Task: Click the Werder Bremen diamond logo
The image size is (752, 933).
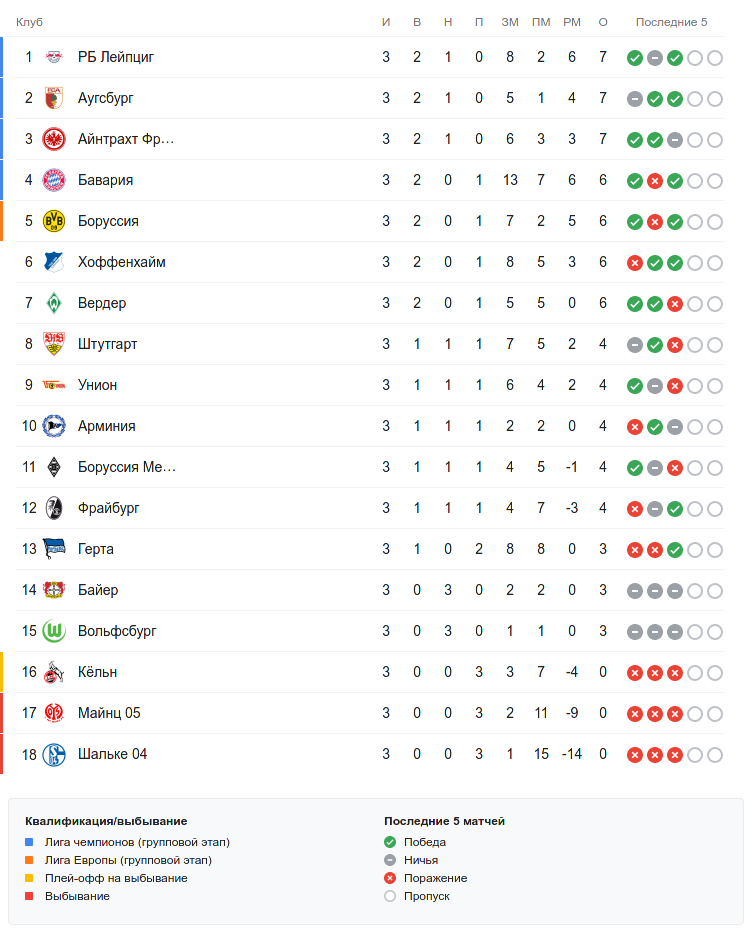Action: click(54, 304)
